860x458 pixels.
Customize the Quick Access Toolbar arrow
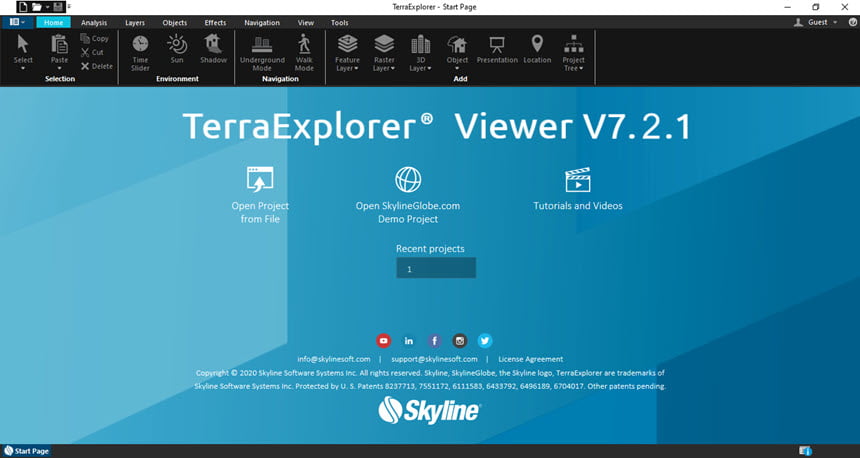(70, 7)
